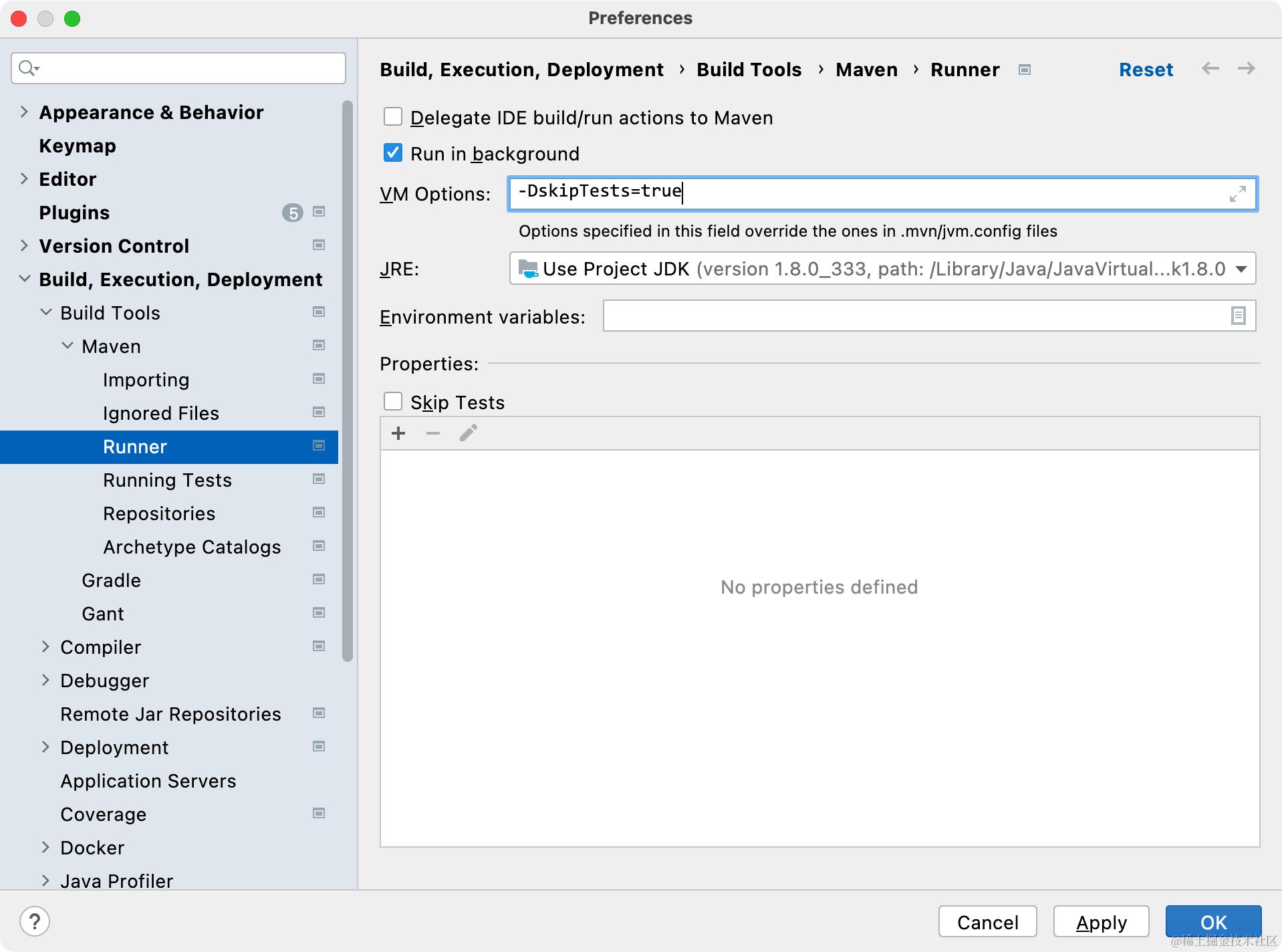Click the edit property pencil icon
1282x952 pixels.
tap(468, 433)
